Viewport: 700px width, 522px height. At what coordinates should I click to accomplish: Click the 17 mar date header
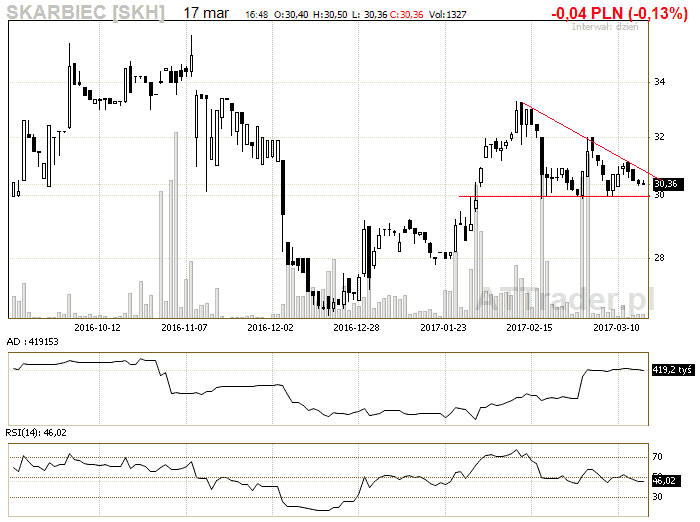tap(208, 13)
